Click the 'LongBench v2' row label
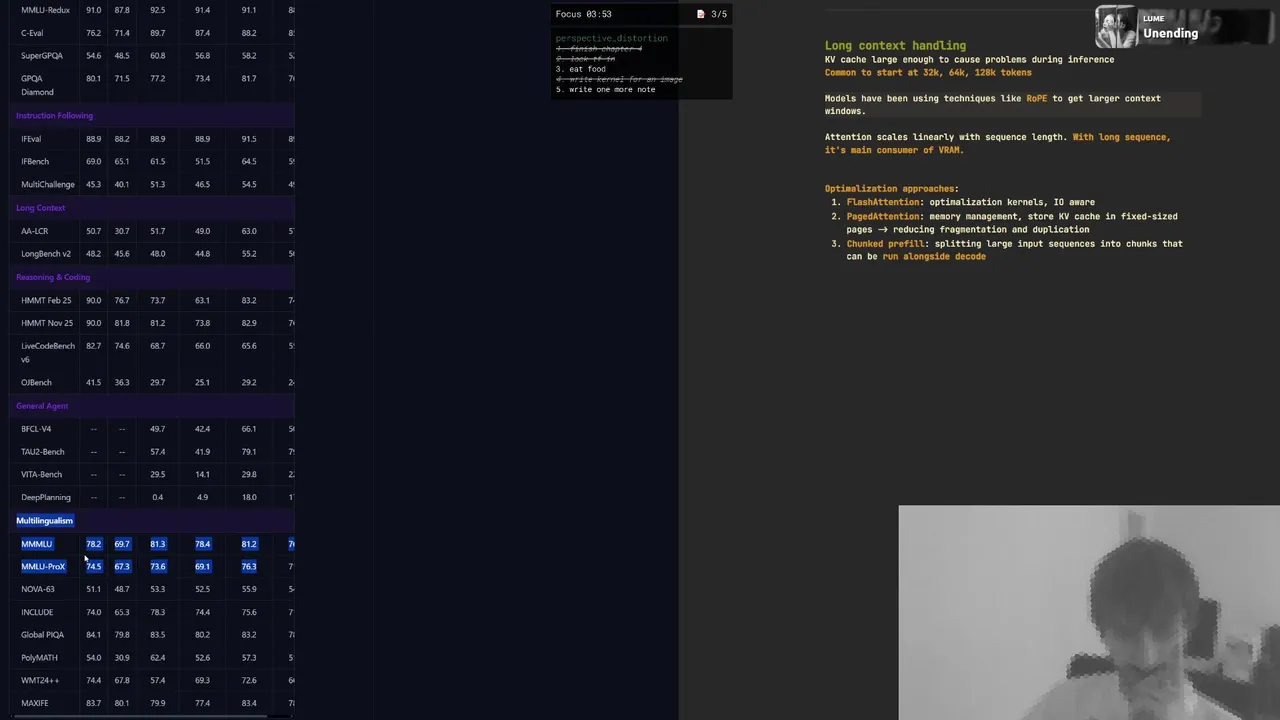Viewport: 1280px width, 720px height. (46, 254)
